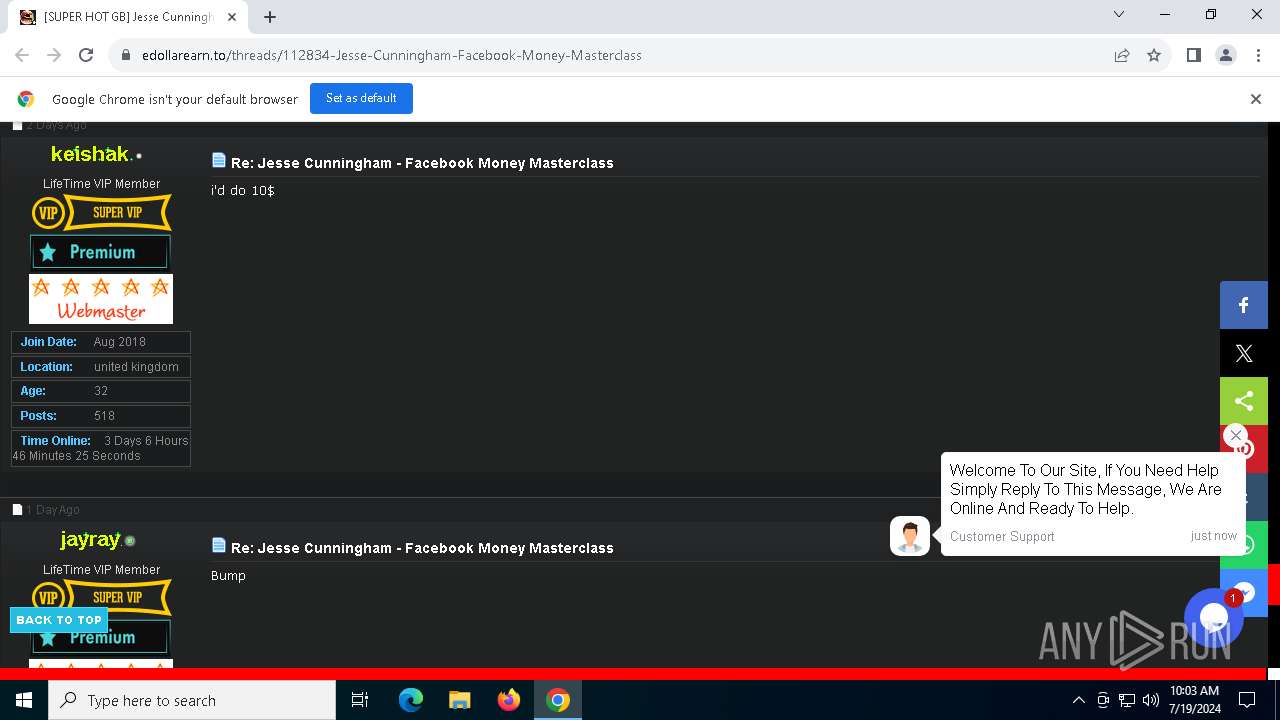
Task: Show hidden system tray icons
Action: [x=1078, y=700]
